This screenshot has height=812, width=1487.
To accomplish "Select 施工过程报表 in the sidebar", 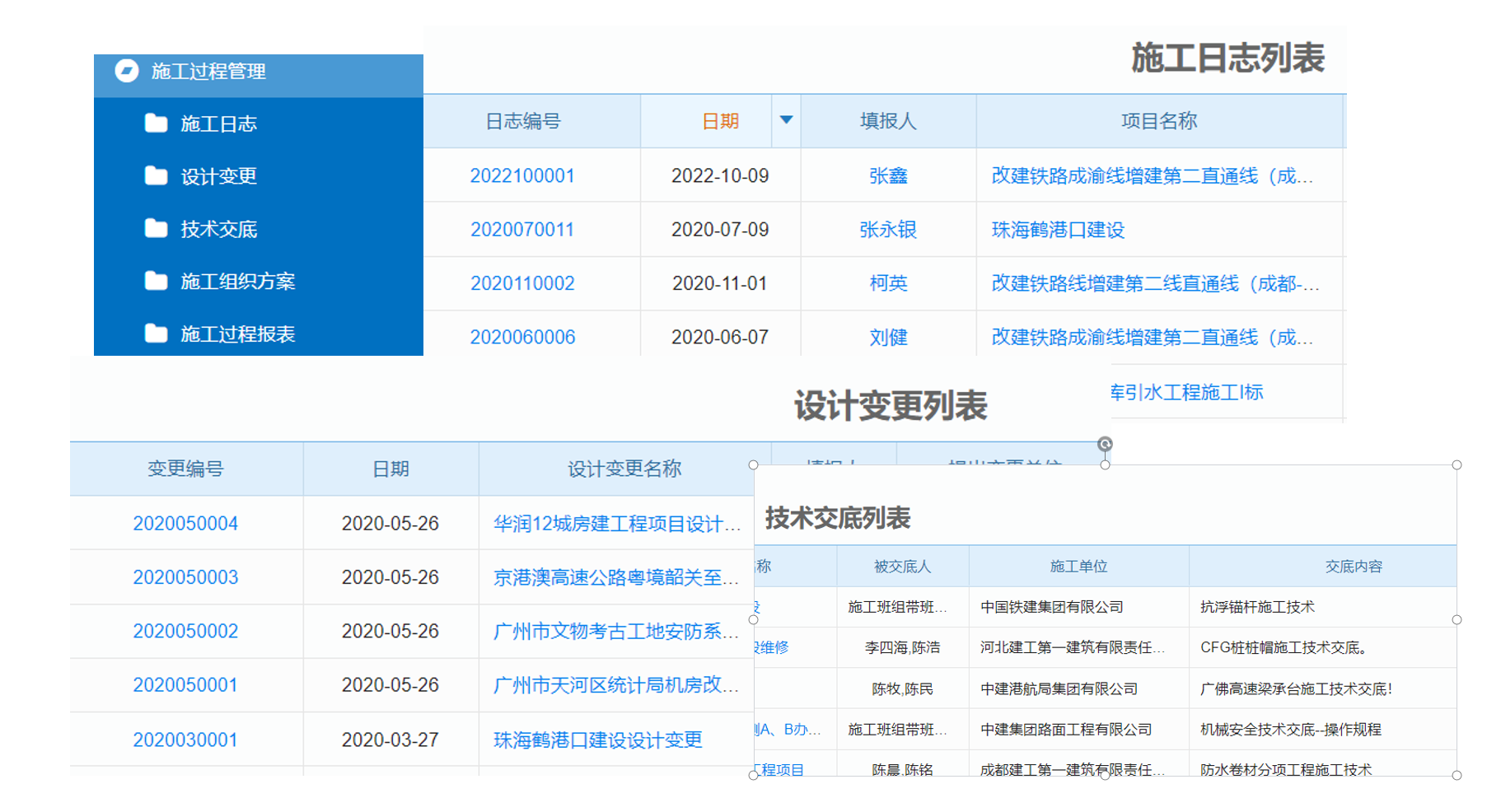I will point(237,334).
